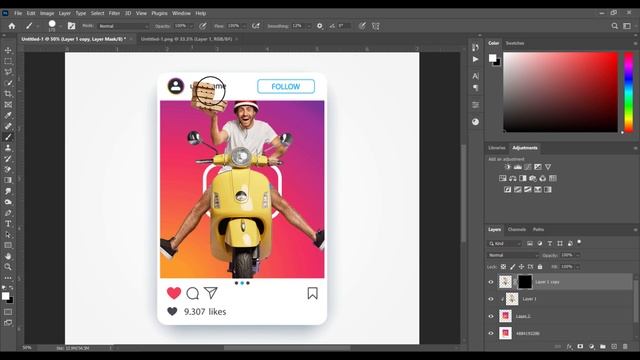
Task: Enable airbrush-style build-up next to Flow
Action: pyautogui.click(x=256, y=26)
